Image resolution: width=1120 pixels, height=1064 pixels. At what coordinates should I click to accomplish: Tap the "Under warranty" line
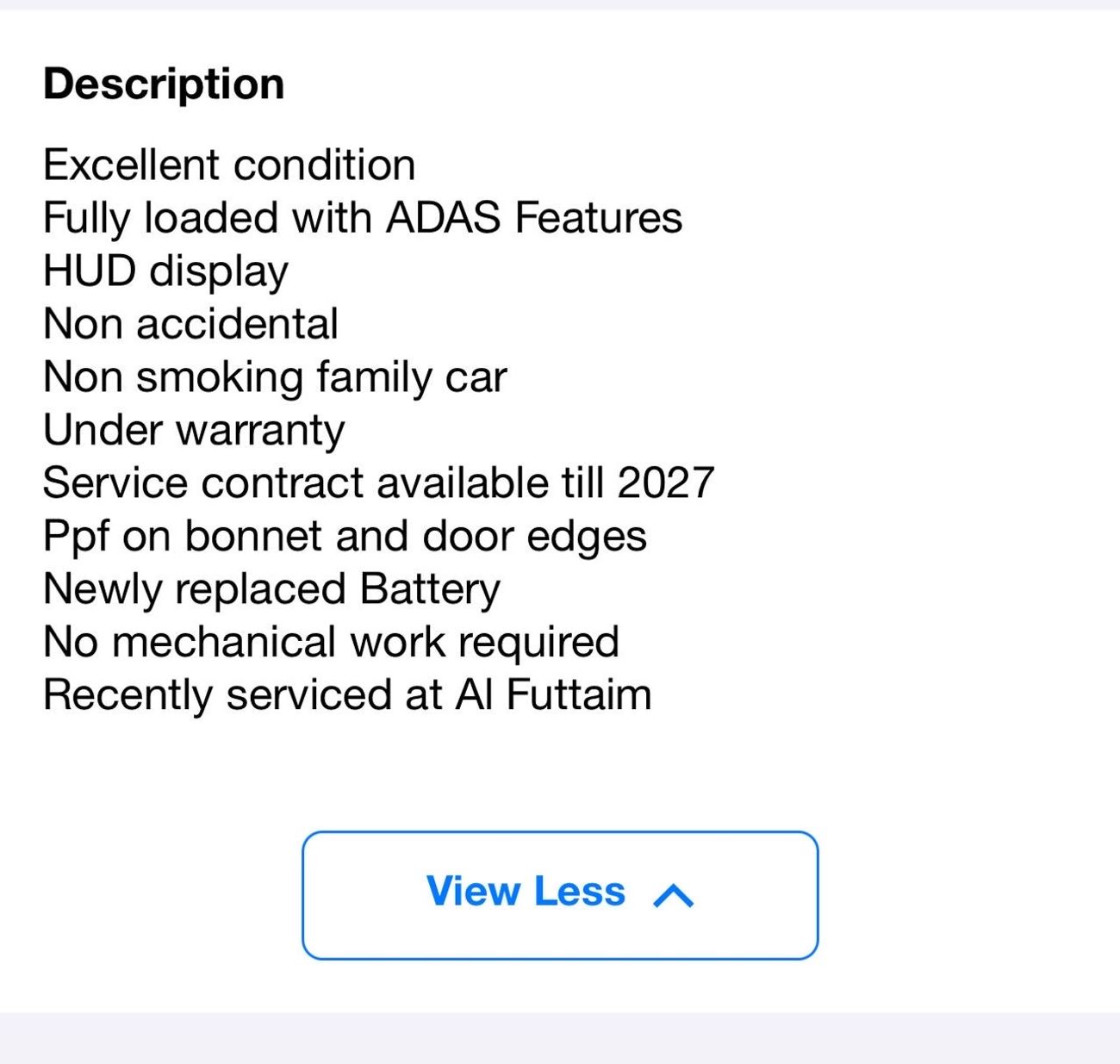click(194, 431)
